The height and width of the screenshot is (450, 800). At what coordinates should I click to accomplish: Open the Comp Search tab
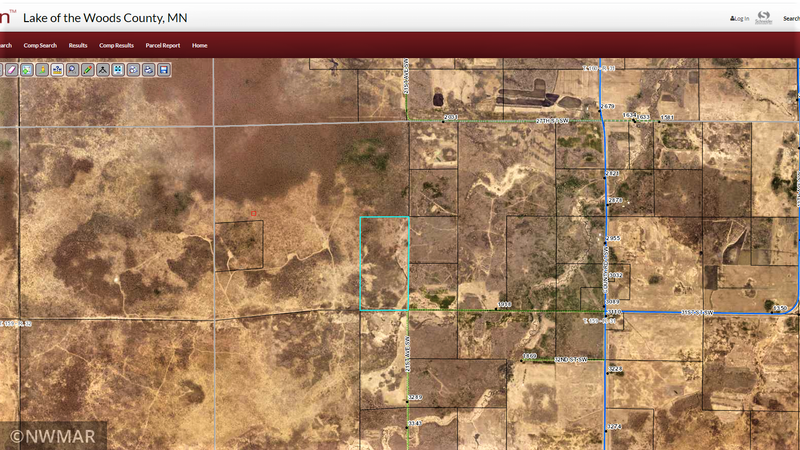click(x=40, y=45)
